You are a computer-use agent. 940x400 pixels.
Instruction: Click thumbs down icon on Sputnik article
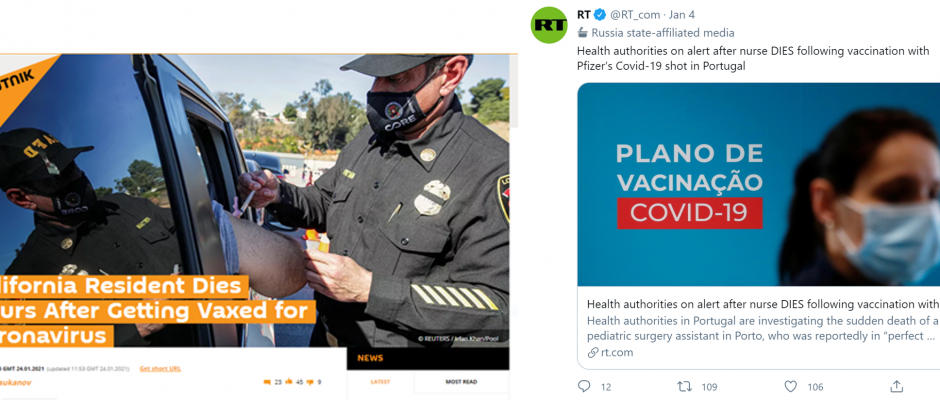(311, 381)
